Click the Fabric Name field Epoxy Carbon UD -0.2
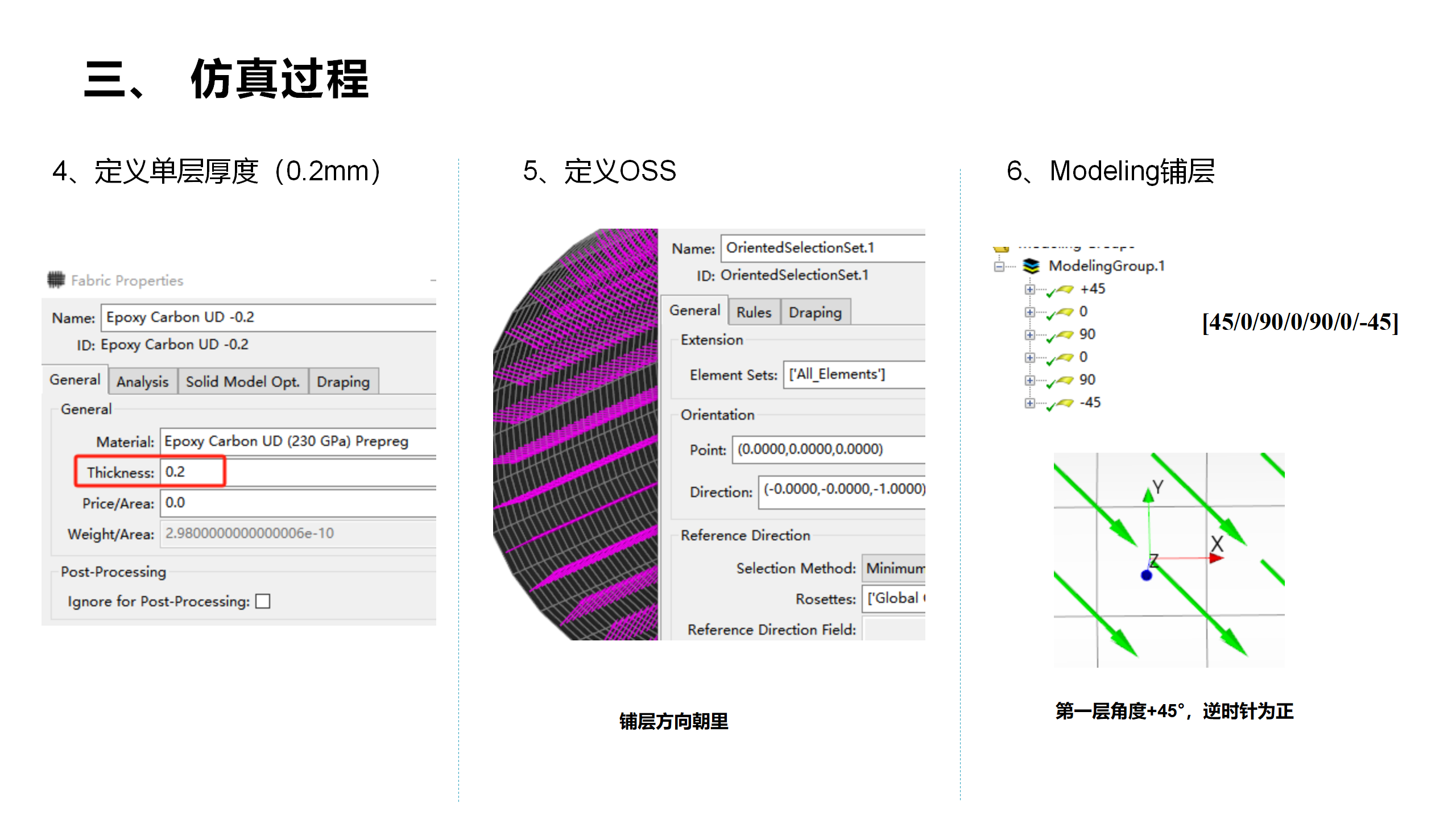 coord(269,317)
